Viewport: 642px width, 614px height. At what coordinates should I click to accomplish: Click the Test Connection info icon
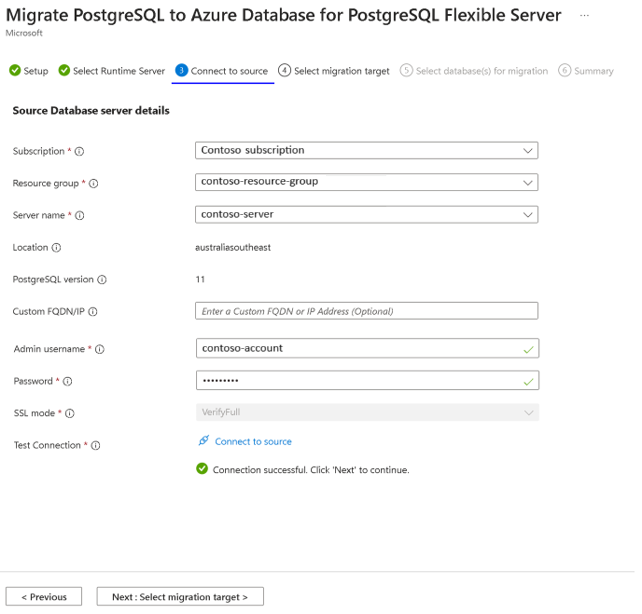(97, 445)
